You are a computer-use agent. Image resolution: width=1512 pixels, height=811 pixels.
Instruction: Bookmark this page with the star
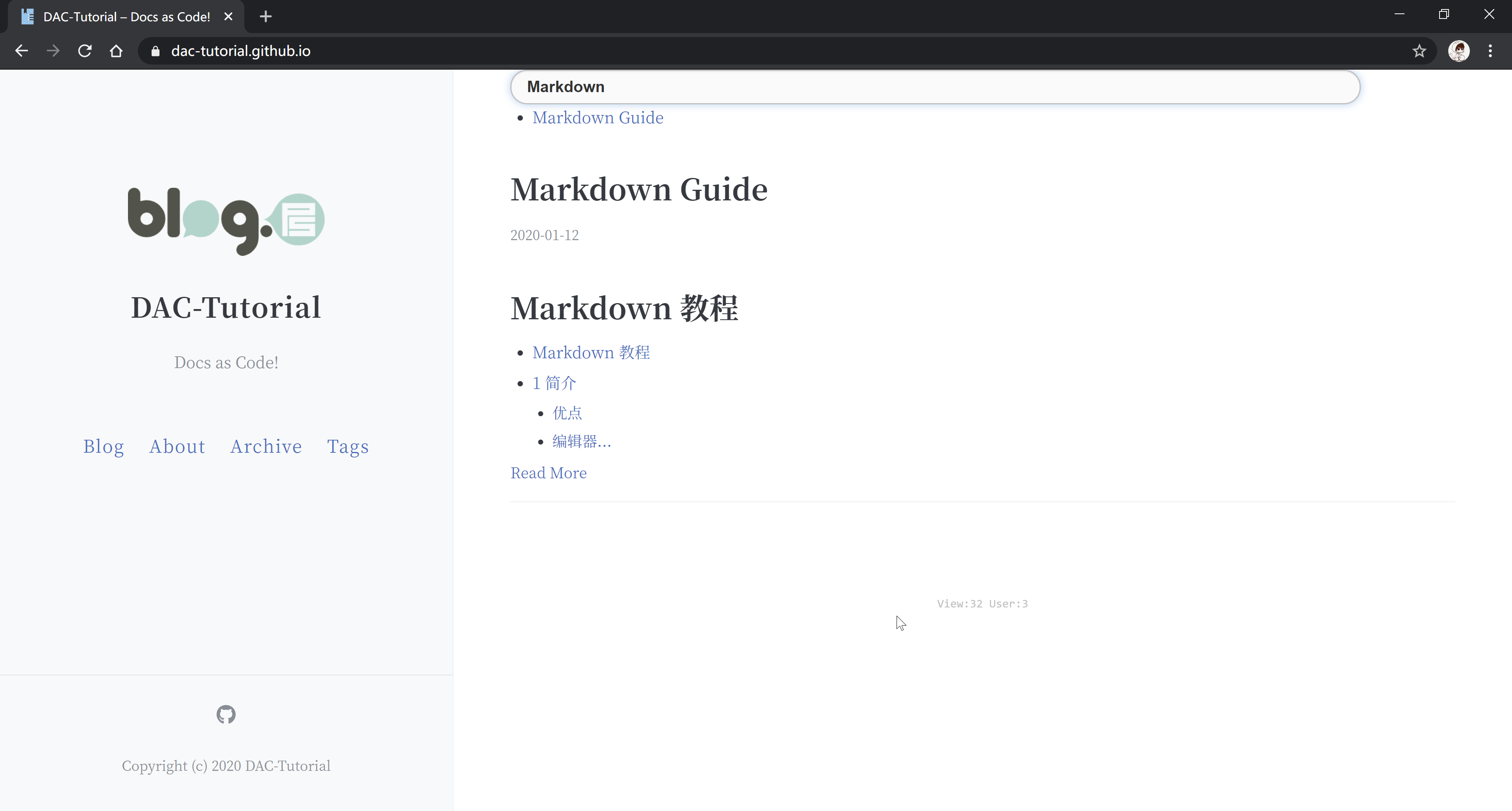pos(1419,51)
